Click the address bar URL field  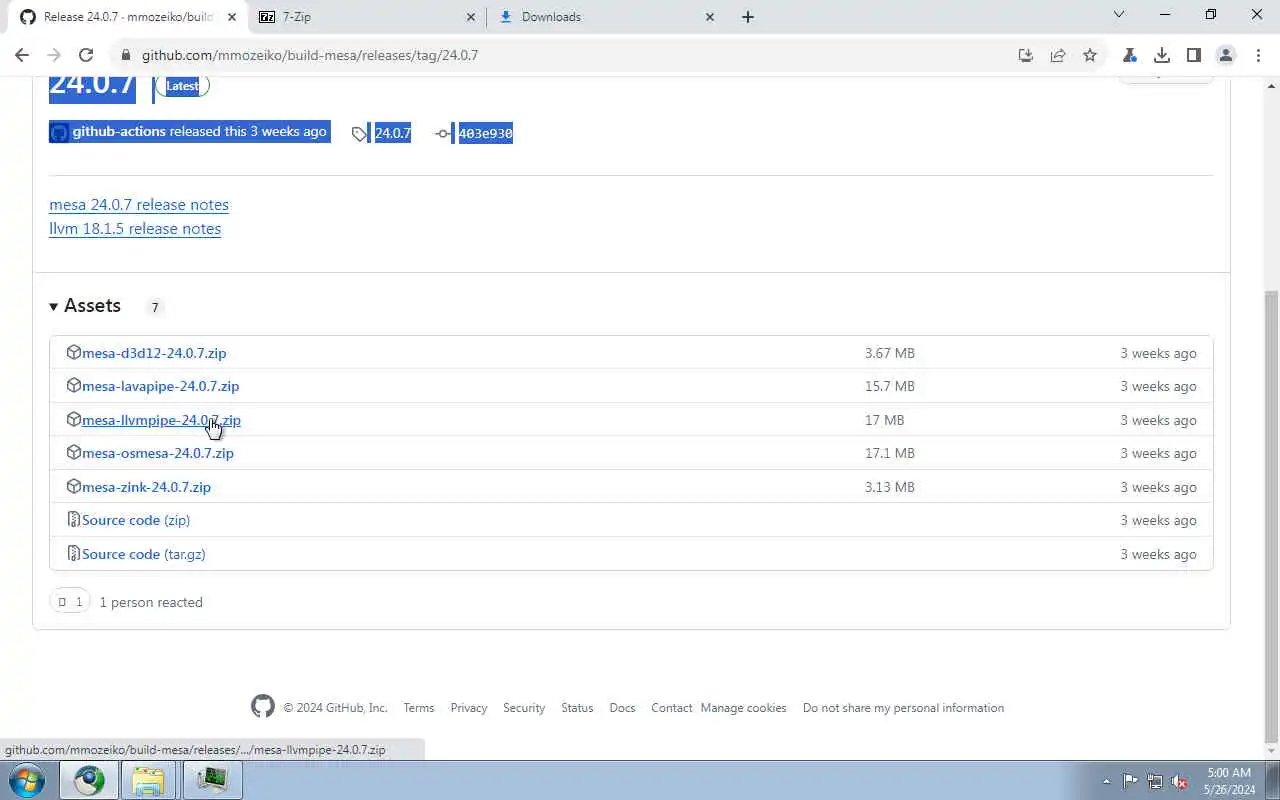point(560,55)
